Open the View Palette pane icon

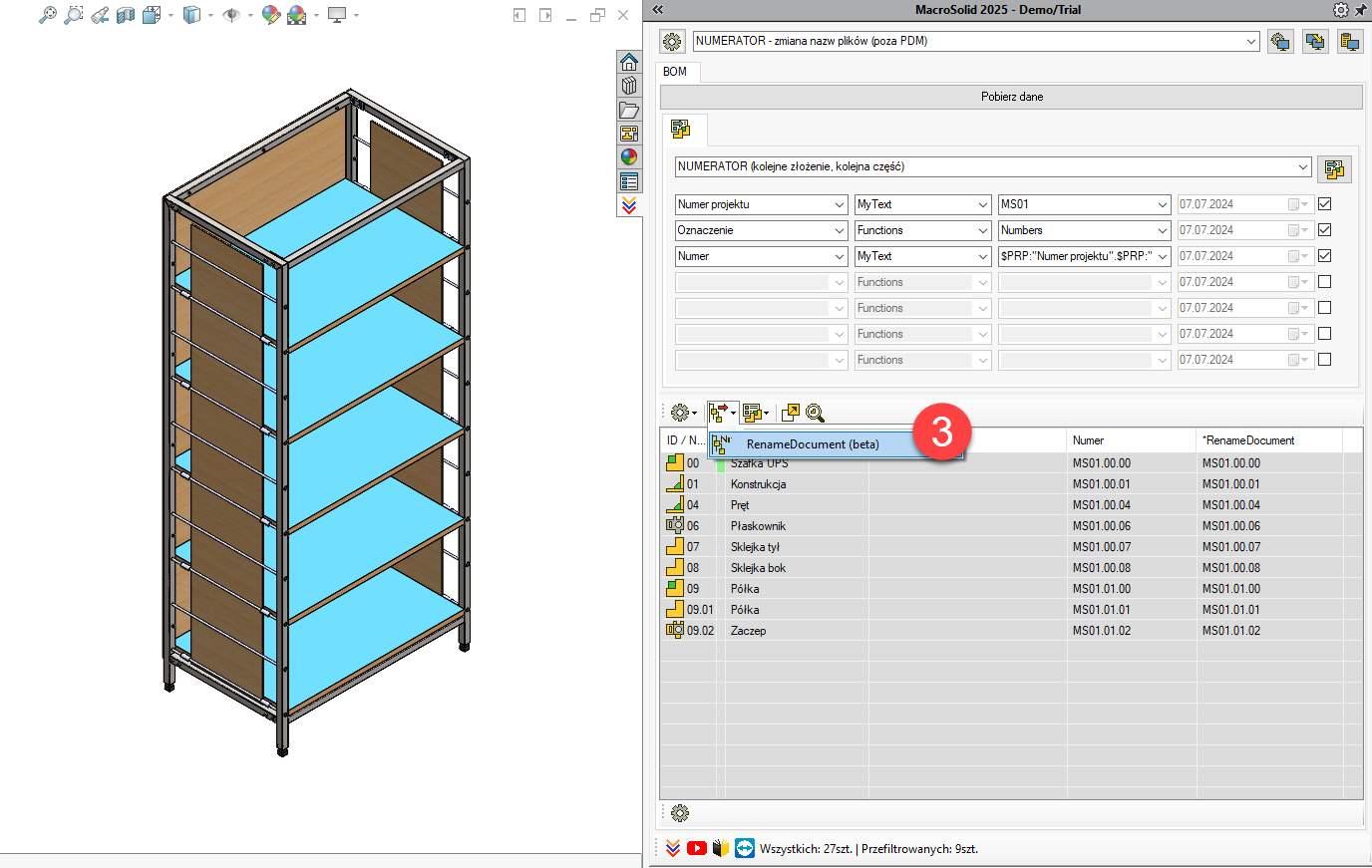click(x=629, y=134)
